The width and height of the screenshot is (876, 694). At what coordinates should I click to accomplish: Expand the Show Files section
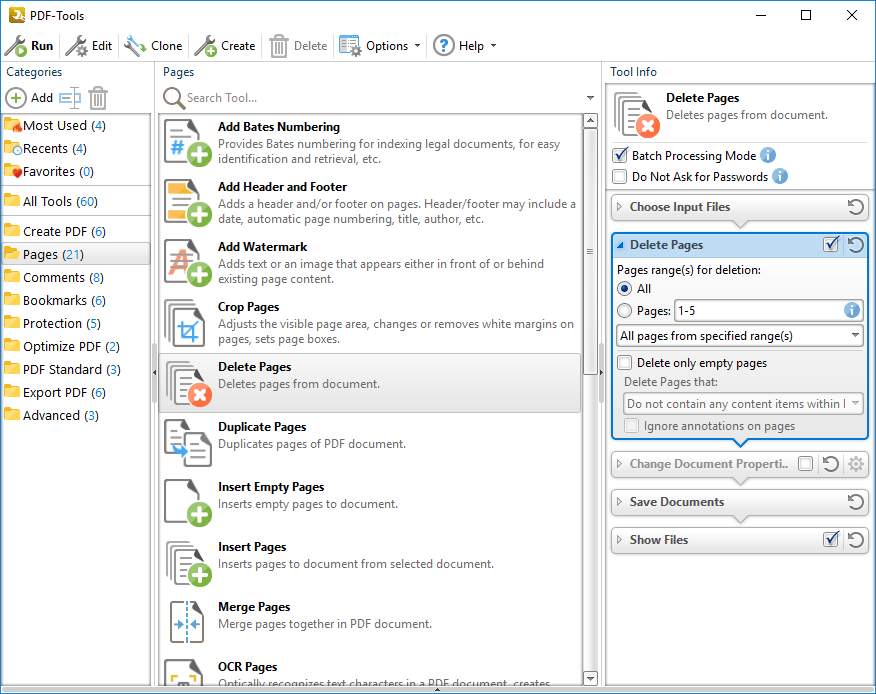coord(619,540)
